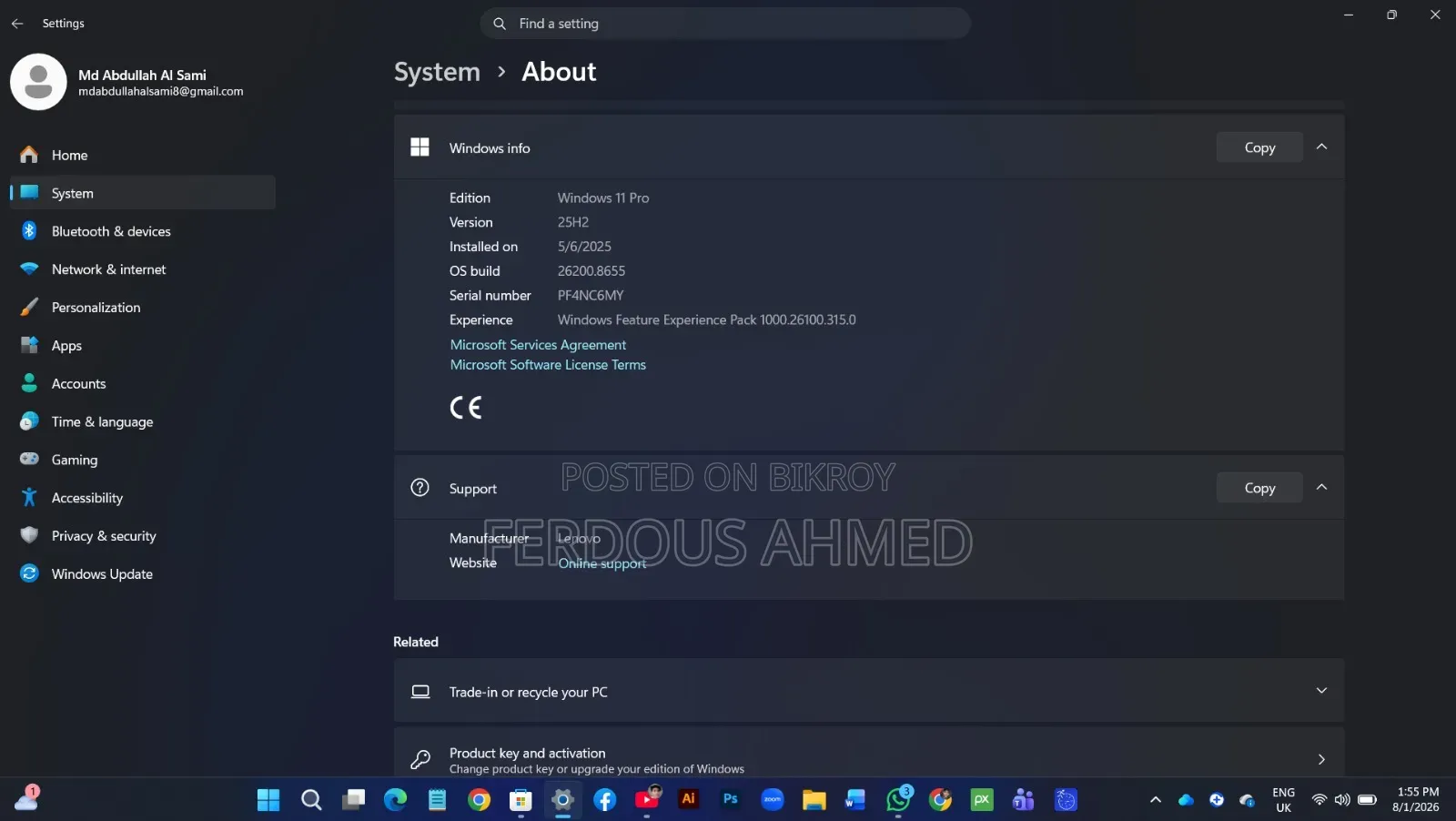Screen dimensions: 1456x821
Task: Open Task View from the taskbar
Action: (x=353, y=800)
